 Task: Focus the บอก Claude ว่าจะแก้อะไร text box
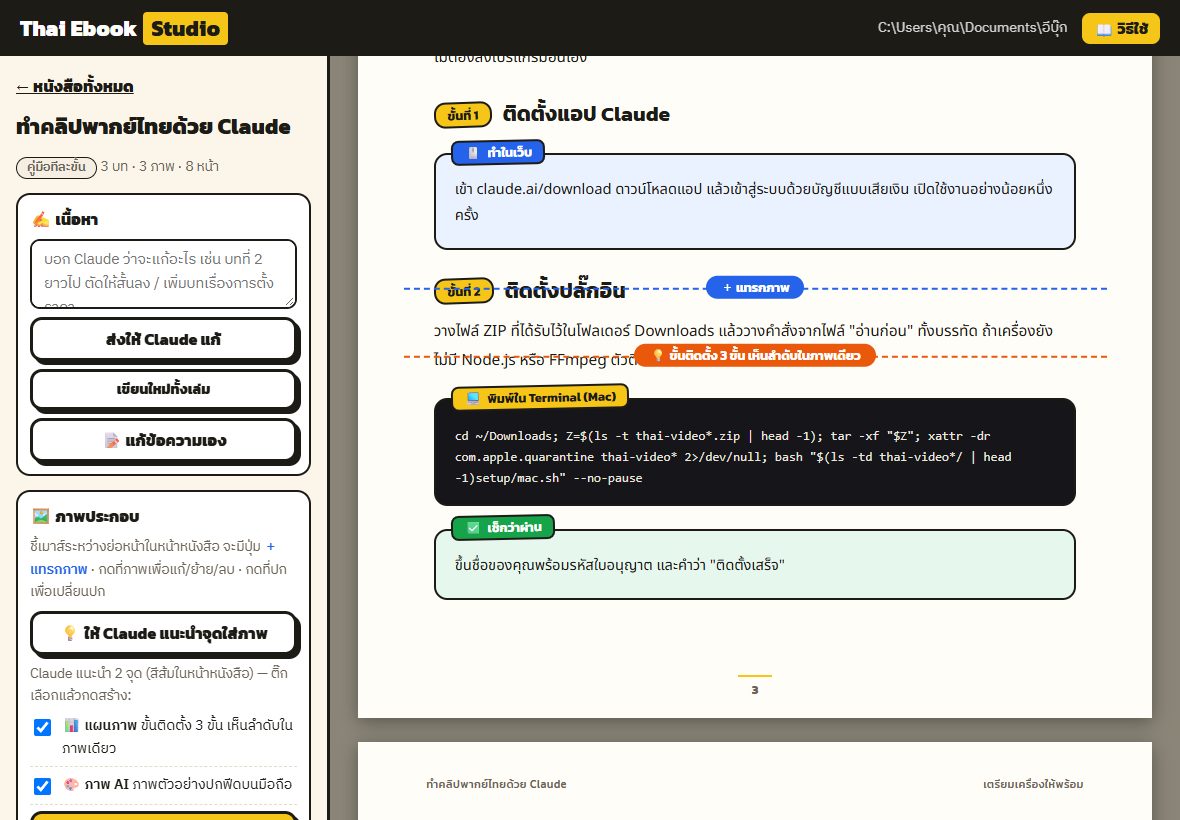(x=163, y=274)
